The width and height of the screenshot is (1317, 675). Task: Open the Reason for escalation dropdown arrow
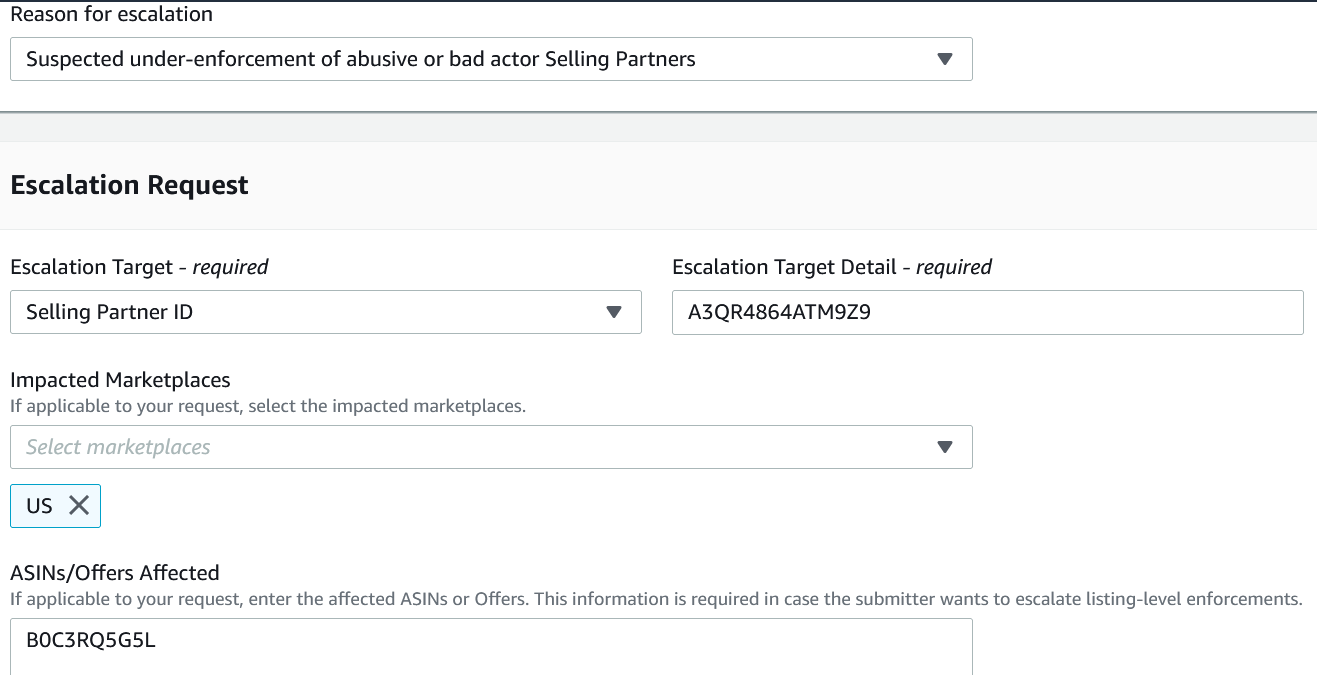(x=945, y=59)
